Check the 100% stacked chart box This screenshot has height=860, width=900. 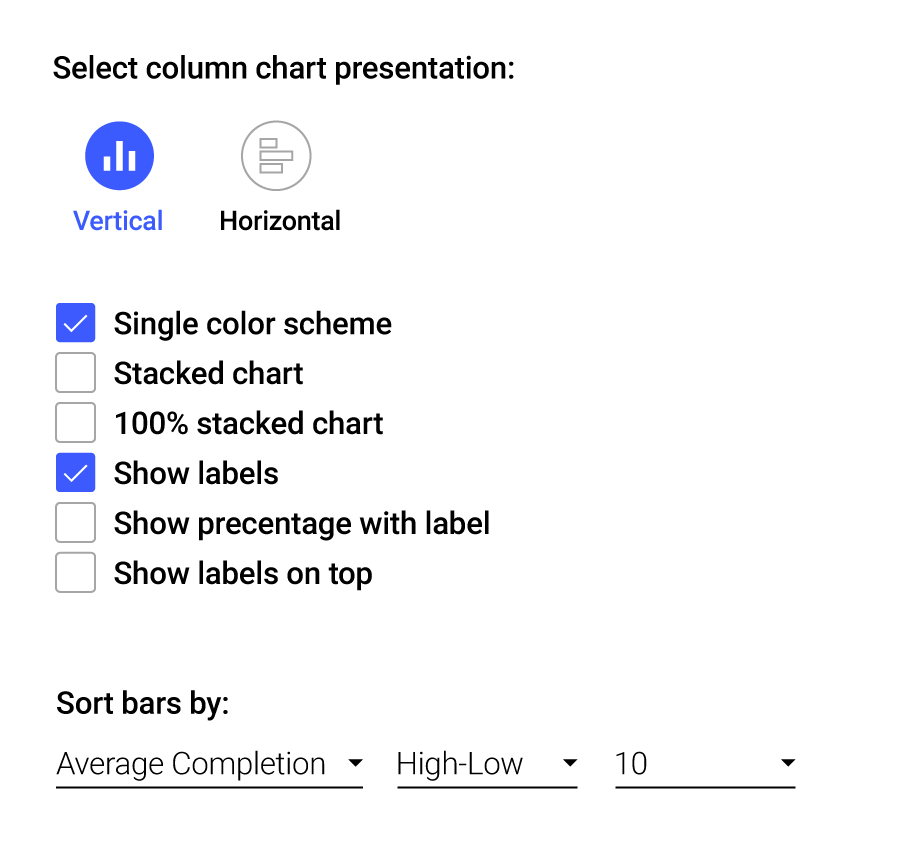pos(75,422)
